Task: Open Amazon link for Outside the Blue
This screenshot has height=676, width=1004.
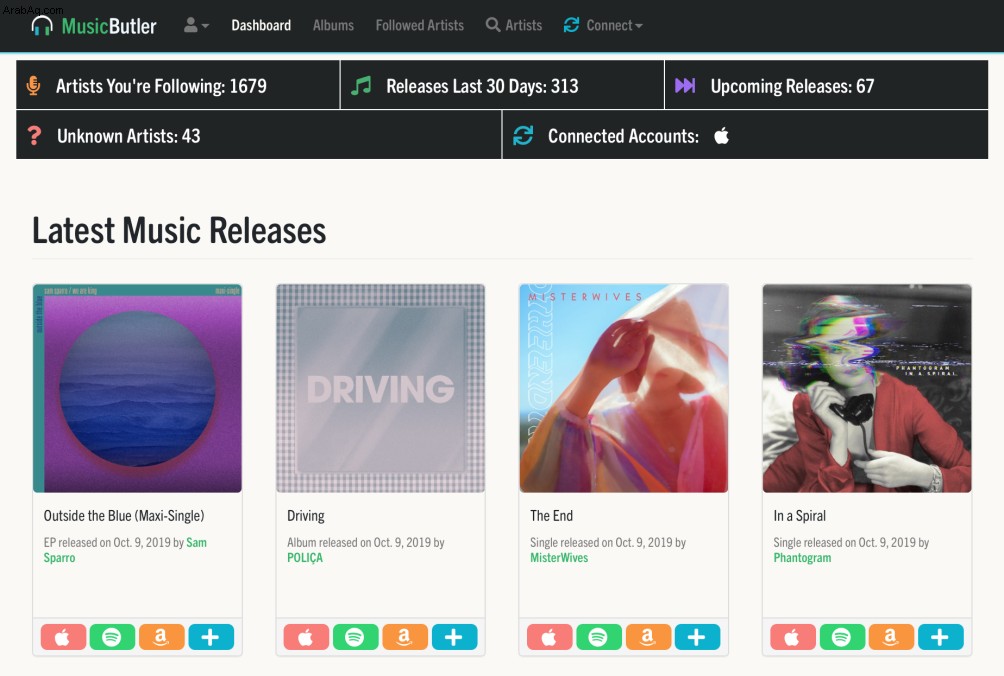Action: [x=162, y=637]
